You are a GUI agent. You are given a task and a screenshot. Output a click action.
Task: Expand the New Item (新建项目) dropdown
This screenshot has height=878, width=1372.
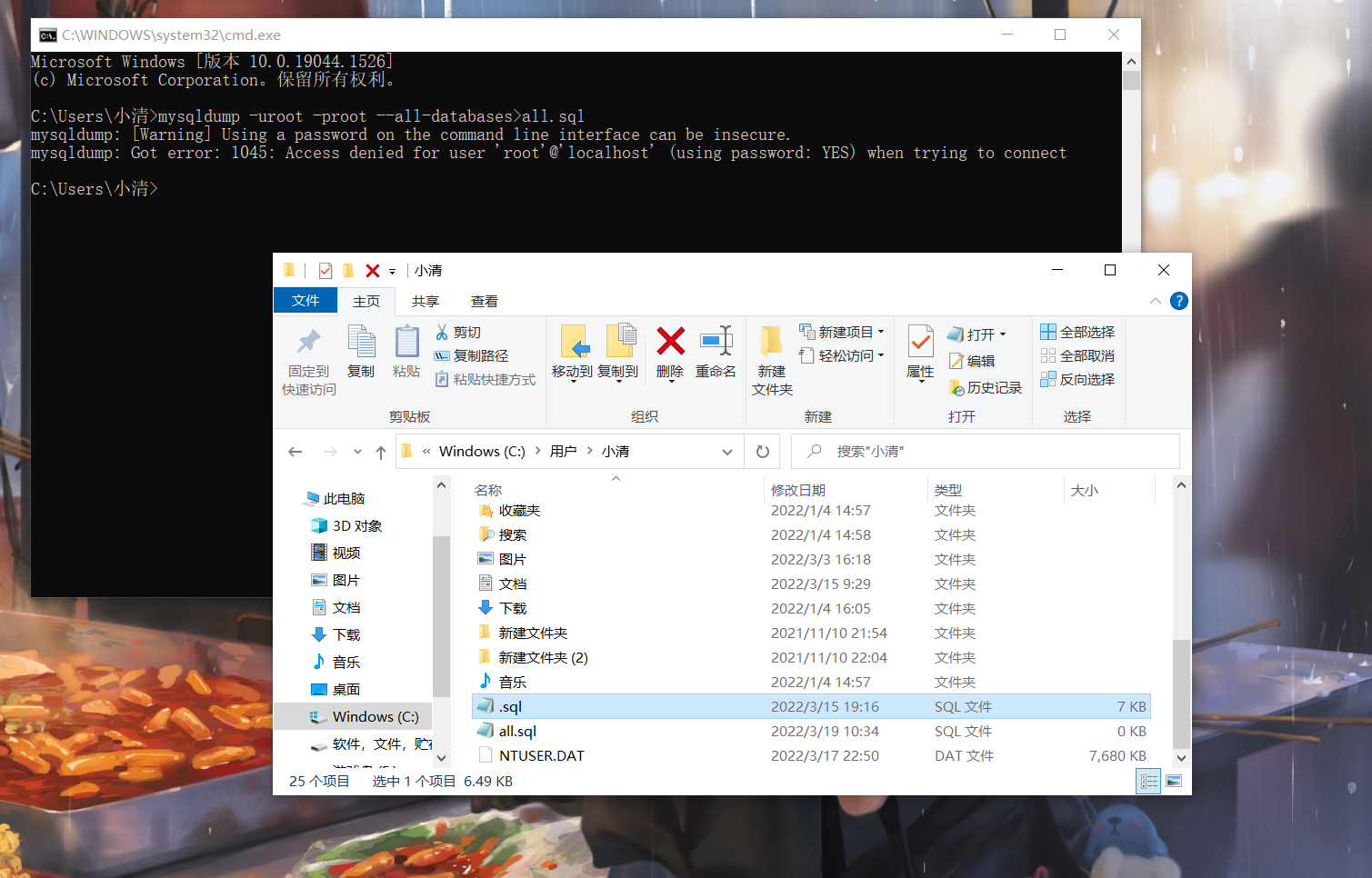pos(881,332)
